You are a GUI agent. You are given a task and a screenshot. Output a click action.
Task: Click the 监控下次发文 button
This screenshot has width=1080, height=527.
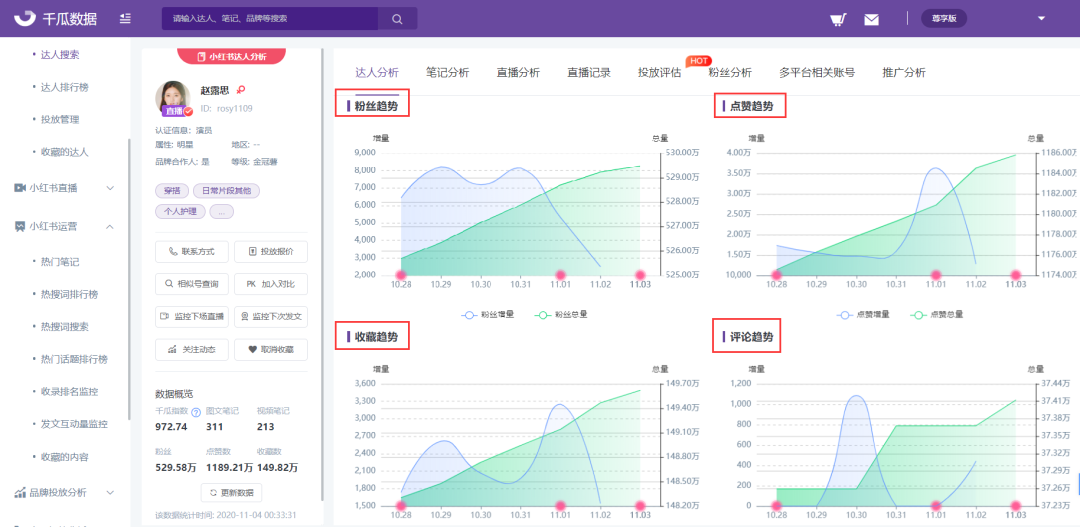point(271,317)
